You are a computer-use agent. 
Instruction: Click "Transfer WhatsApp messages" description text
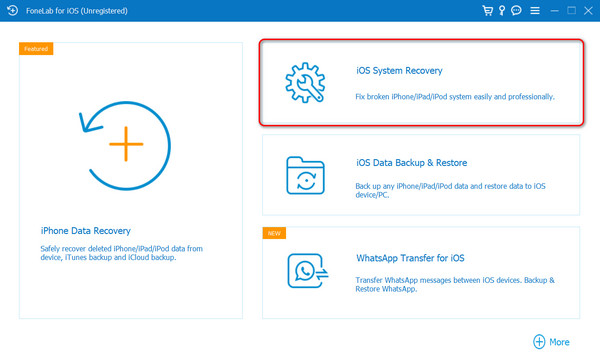(x=455, y=284)
